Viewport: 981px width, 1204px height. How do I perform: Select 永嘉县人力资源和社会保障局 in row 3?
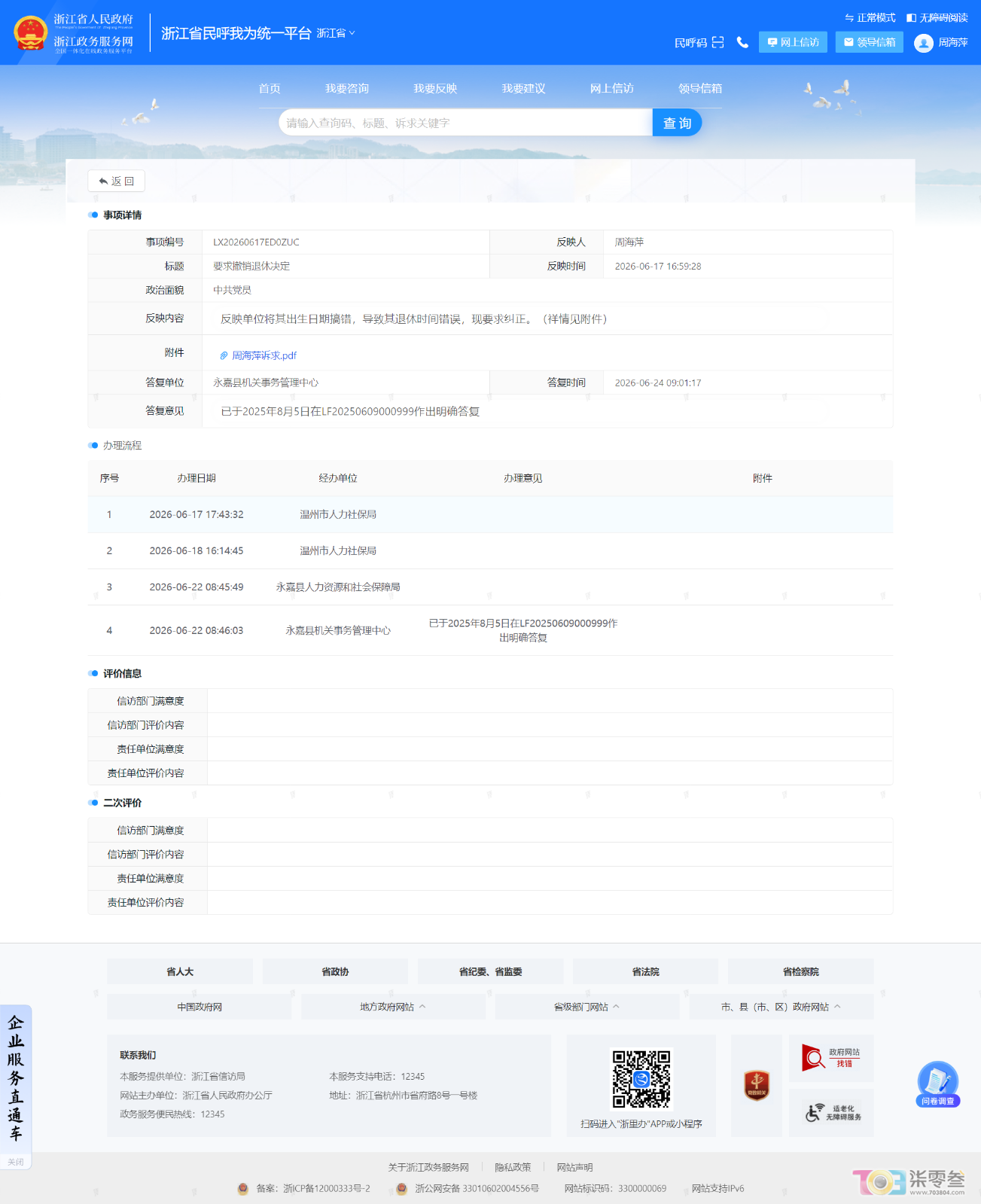338,587
